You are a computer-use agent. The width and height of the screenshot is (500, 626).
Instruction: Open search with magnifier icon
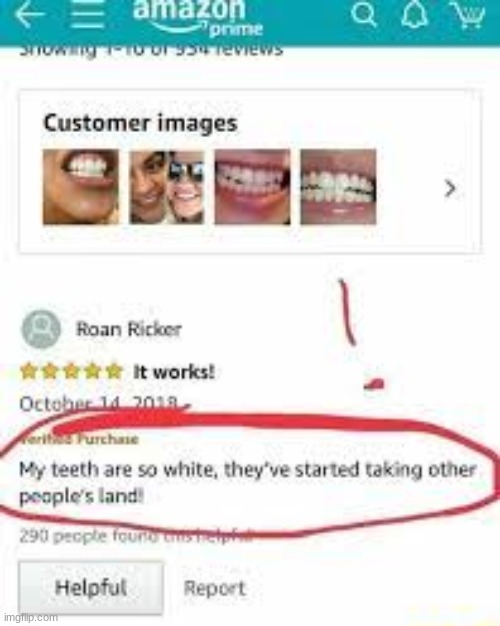click(364, 14)
